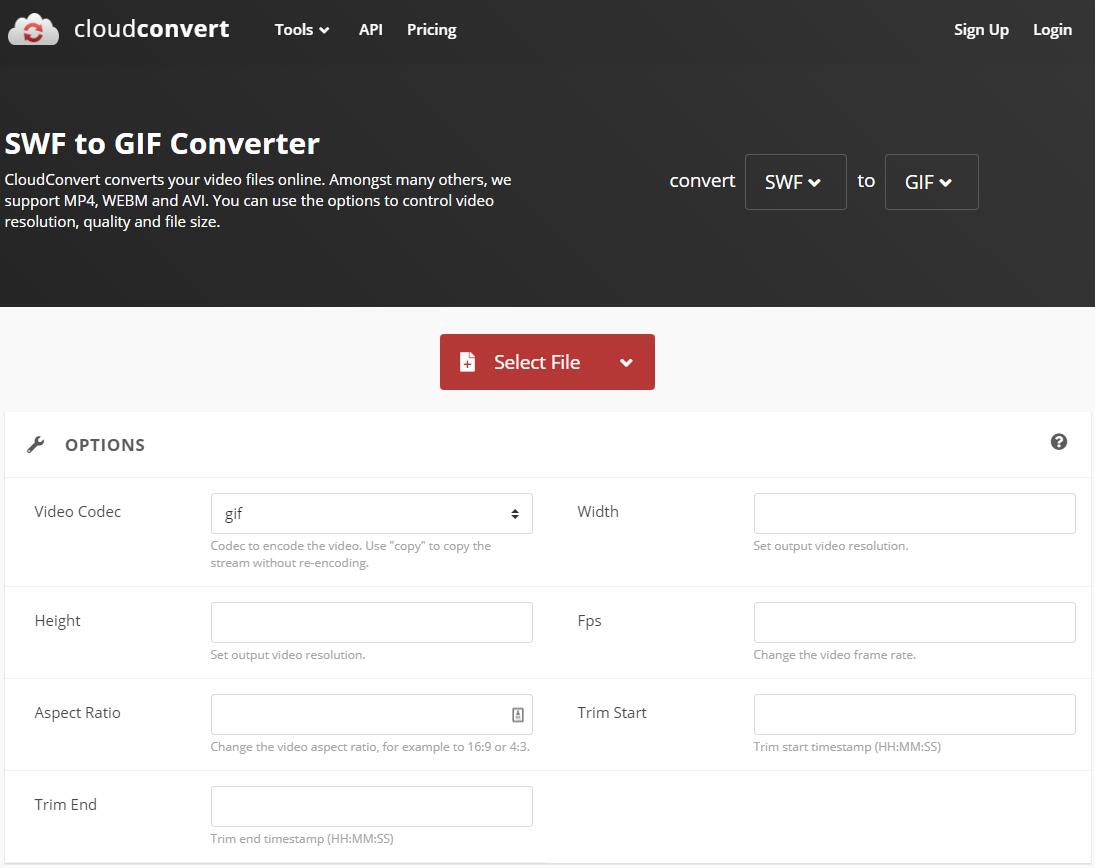Open the GIF target format dropdown
The width and height of the screenshot is (1095, 868).
coord(931,182)
